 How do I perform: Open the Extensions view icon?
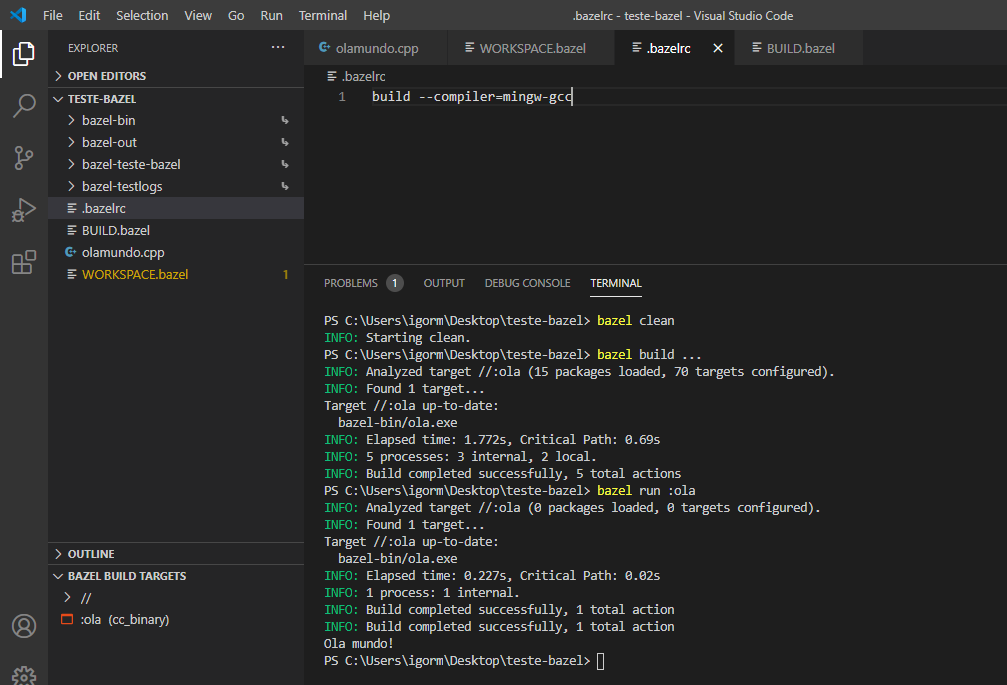coord(24,262)
